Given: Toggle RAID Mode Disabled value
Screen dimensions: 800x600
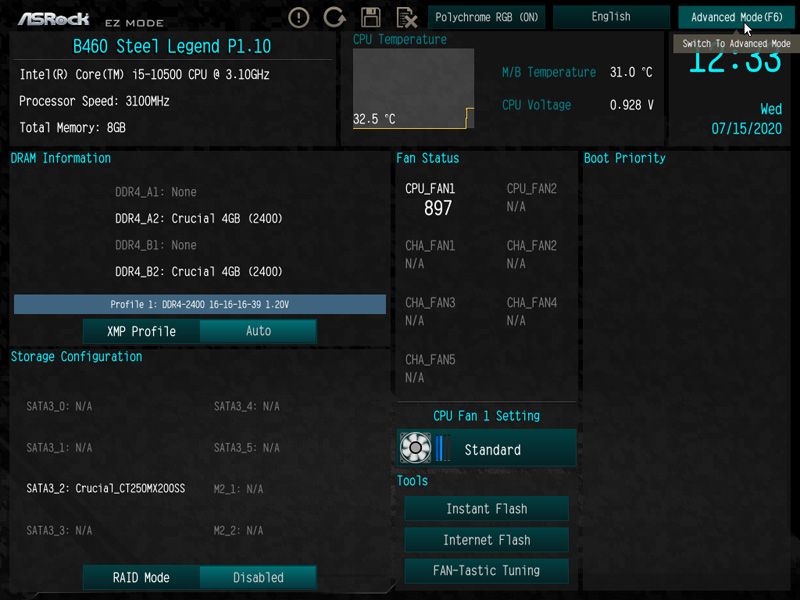Looking at the screenshot, I should 258,578.
